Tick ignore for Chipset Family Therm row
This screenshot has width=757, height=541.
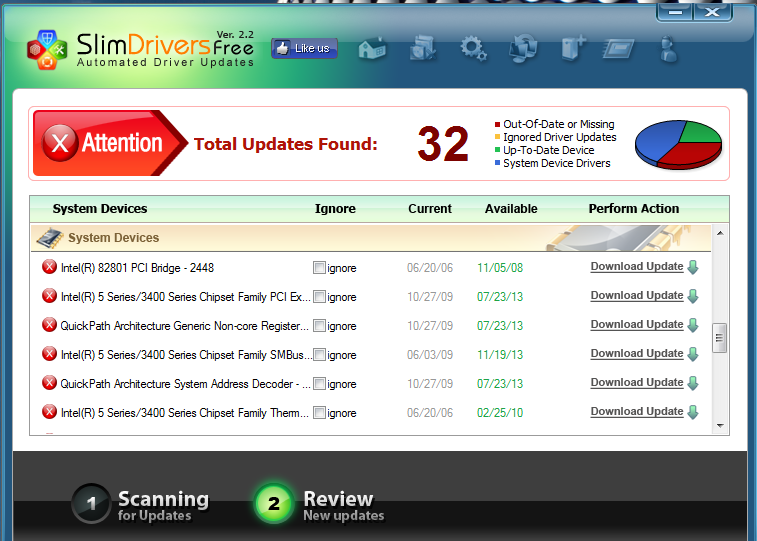(319, 412)
